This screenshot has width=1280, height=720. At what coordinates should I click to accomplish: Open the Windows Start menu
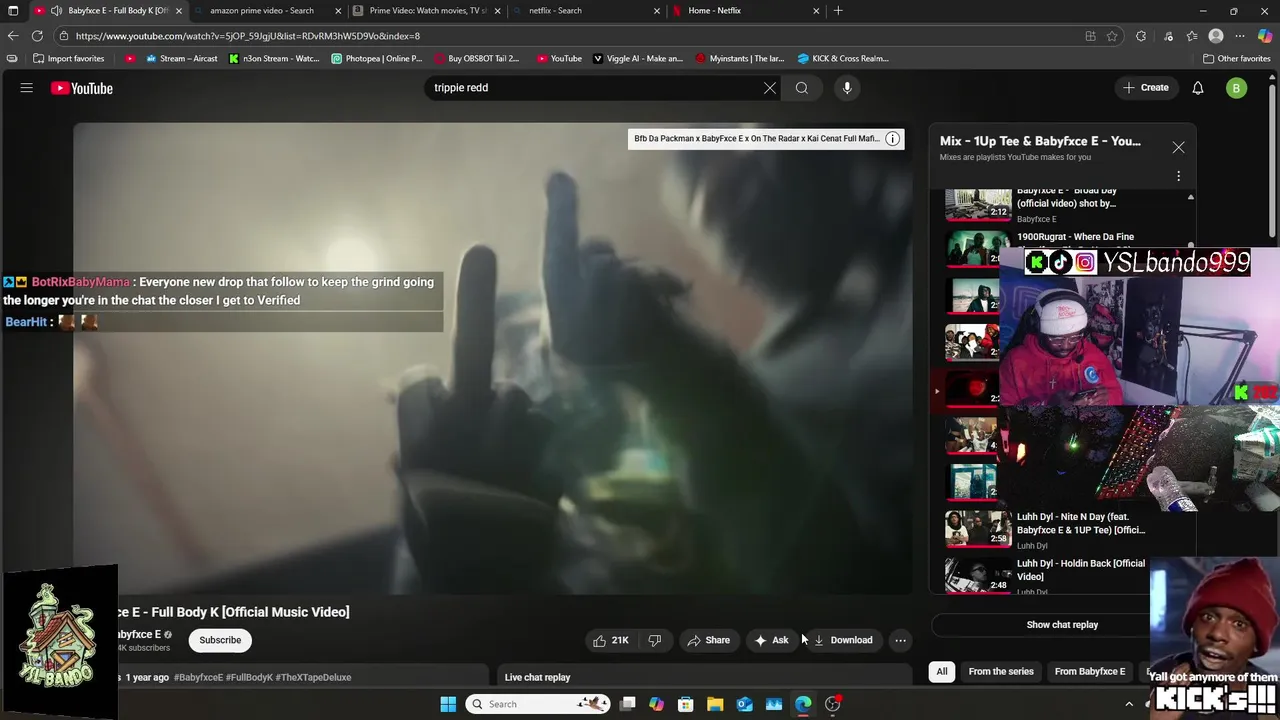[448, 704]
